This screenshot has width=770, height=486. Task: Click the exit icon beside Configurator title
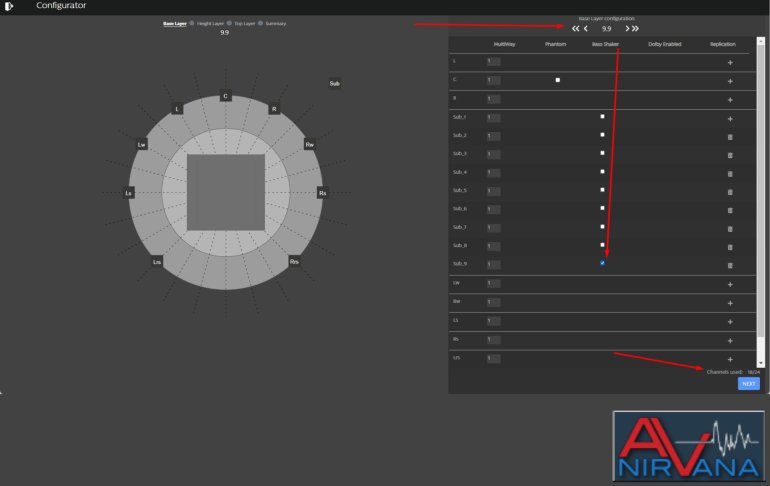[x=10, y=6]
